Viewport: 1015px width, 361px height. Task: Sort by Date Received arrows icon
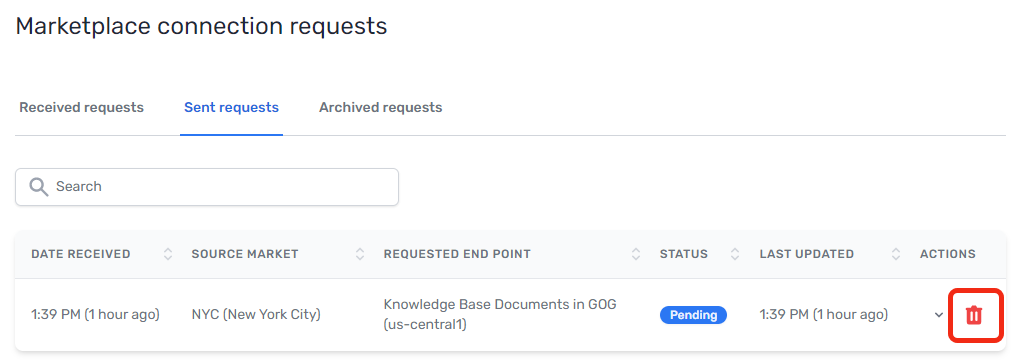(x=168, y=254)
